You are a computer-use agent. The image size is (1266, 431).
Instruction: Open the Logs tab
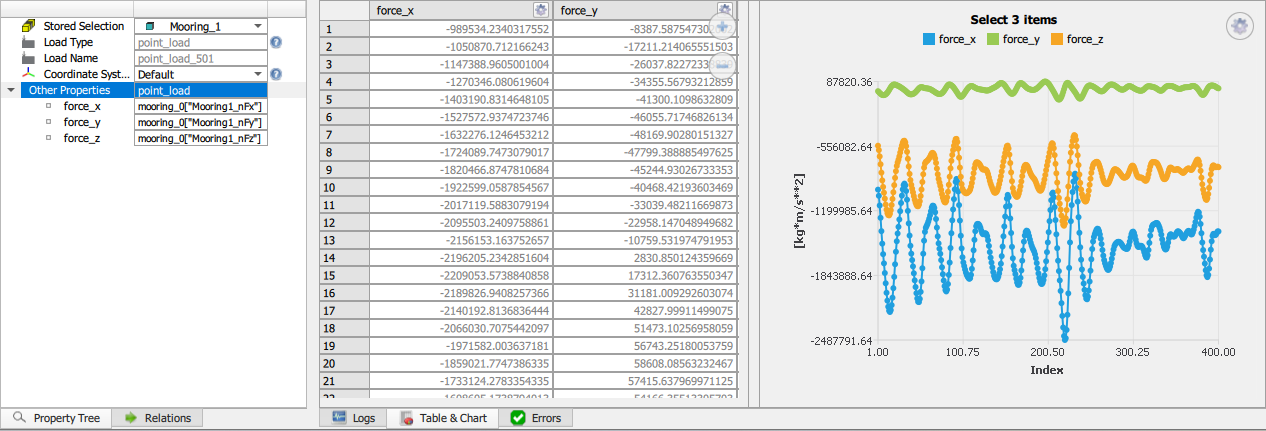point(353,418)
